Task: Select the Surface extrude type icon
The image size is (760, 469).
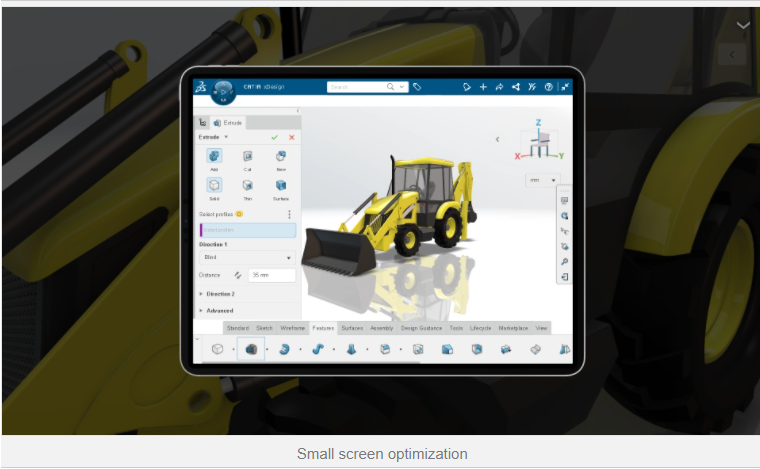Action: coord(281,185)
